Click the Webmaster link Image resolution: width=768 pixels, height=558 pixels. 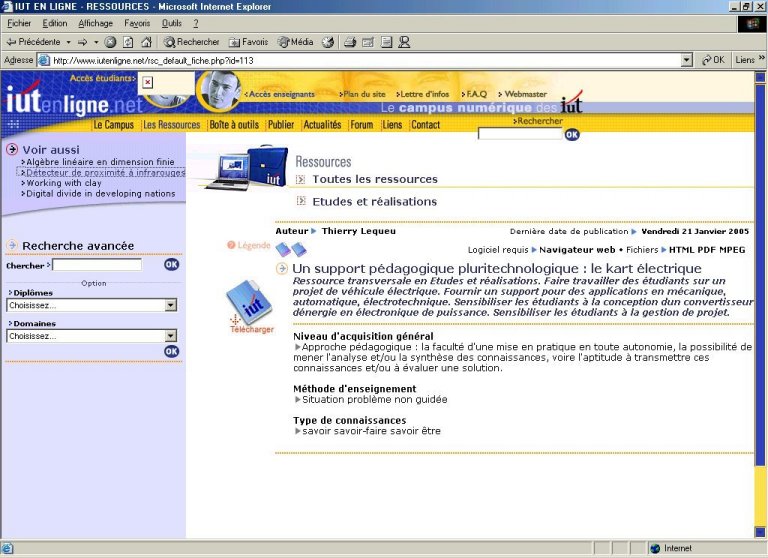(x=523, y=94)
